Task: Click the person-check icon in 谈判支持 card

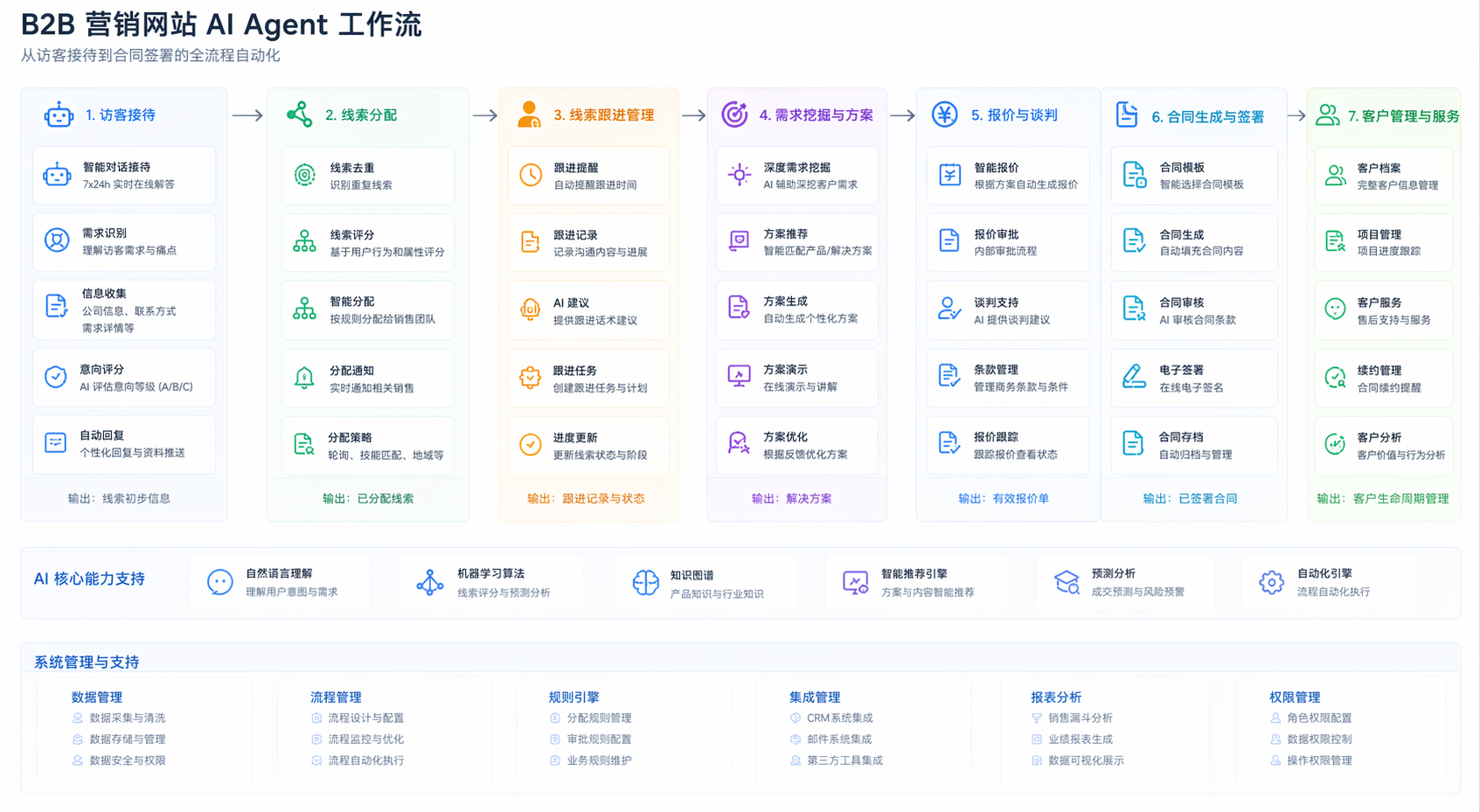Action: (x=949, y=309)
